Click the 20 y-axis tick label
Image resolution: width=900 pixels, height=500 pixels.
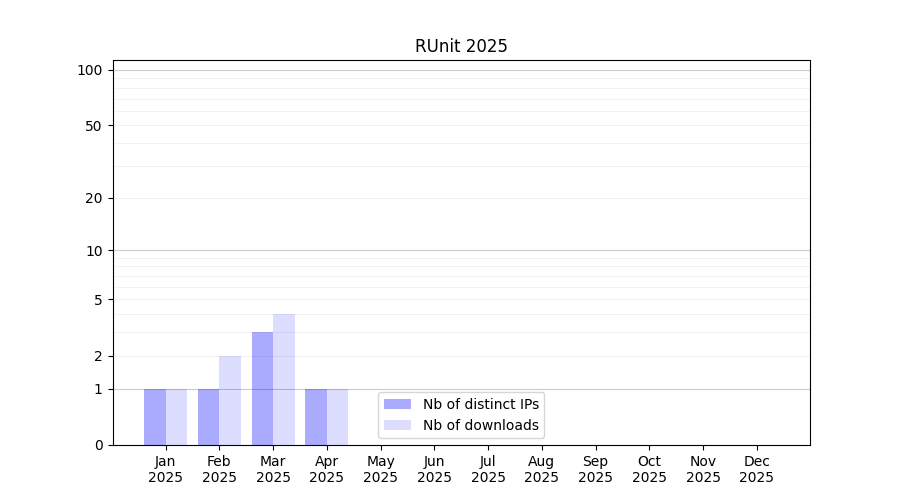(x=94, y=198)
